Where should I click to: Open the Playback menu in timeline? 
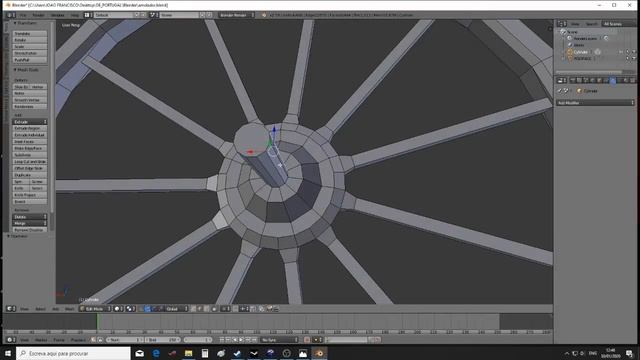(78, 340)
